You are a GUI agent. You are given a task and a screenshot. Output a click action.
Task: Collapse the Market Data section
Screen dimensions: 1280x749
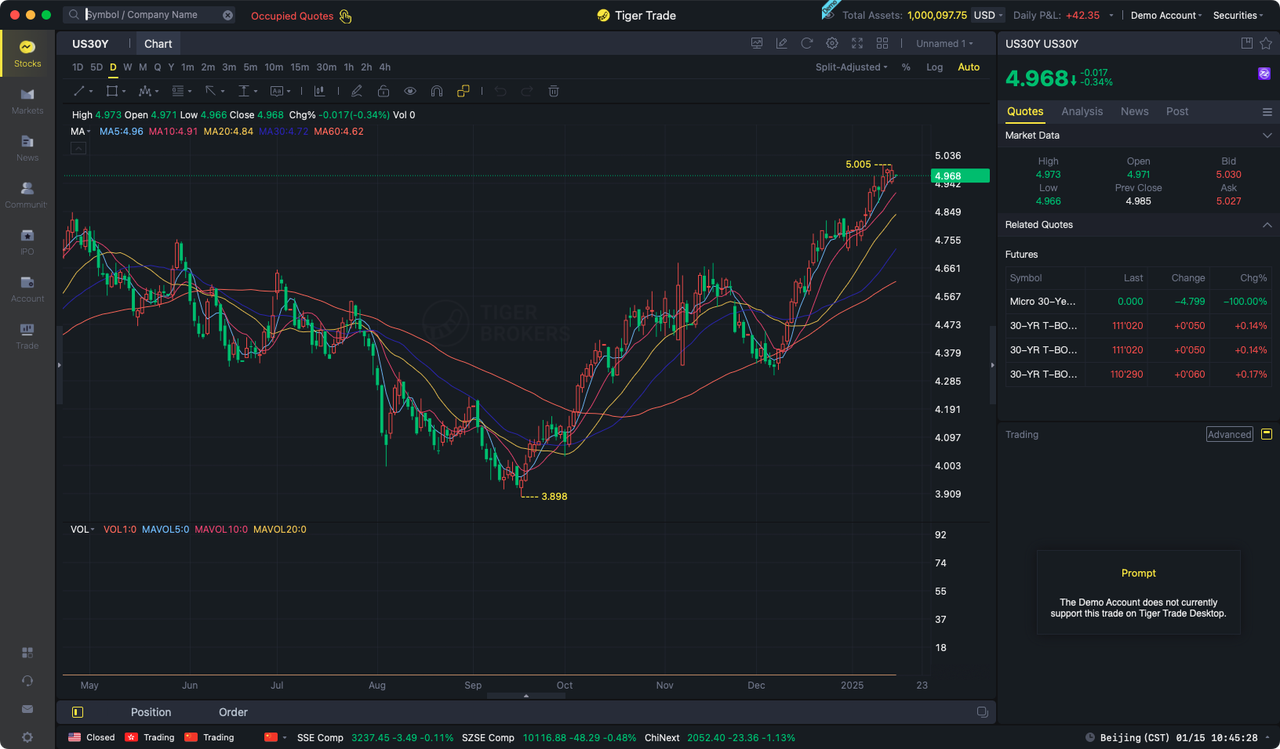(1267, 135)
